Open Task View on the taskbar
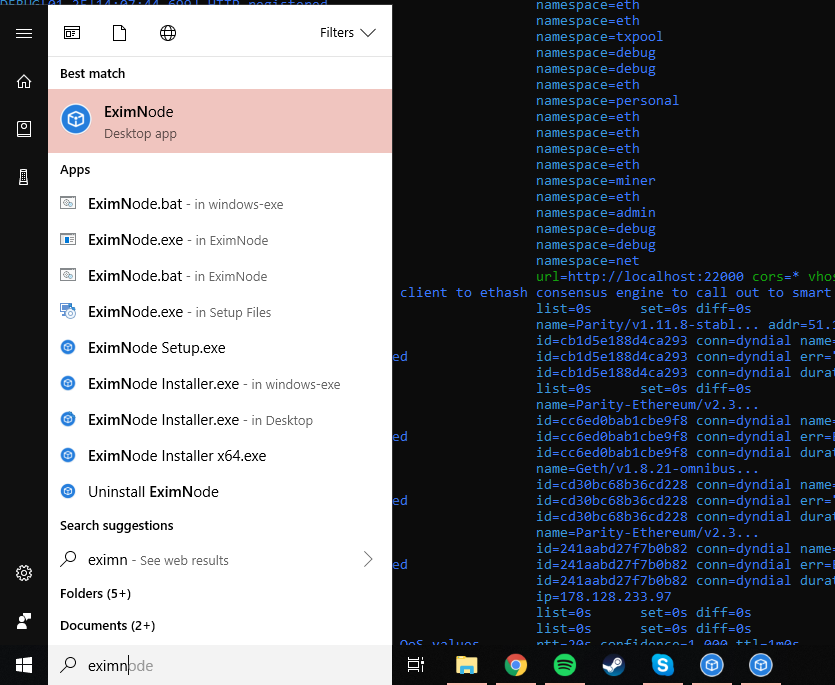This screenshot has height=685, width=835. (x=415, y=665)
